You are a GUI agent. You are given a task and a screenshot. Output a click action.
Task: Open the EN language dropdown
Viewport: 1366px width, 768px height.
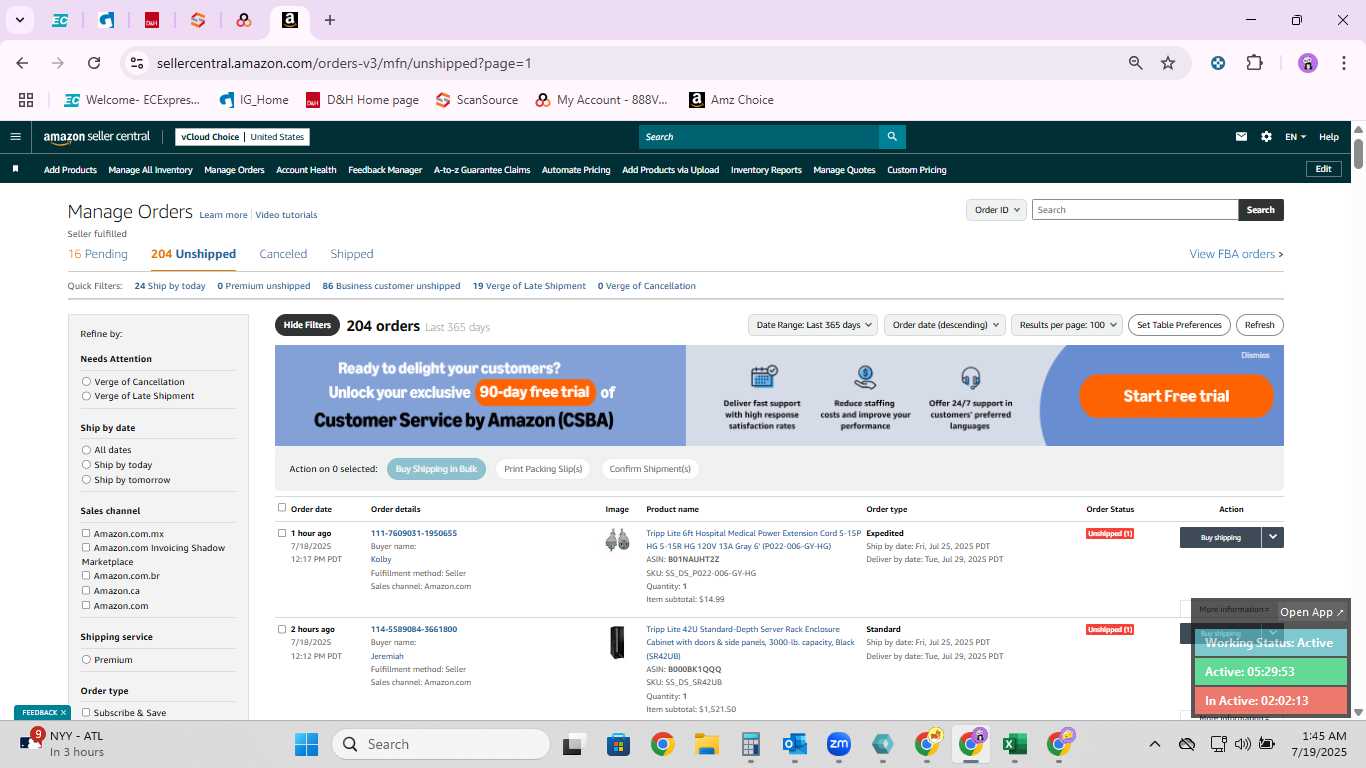pyautogui.click(x=1295, y=137)
